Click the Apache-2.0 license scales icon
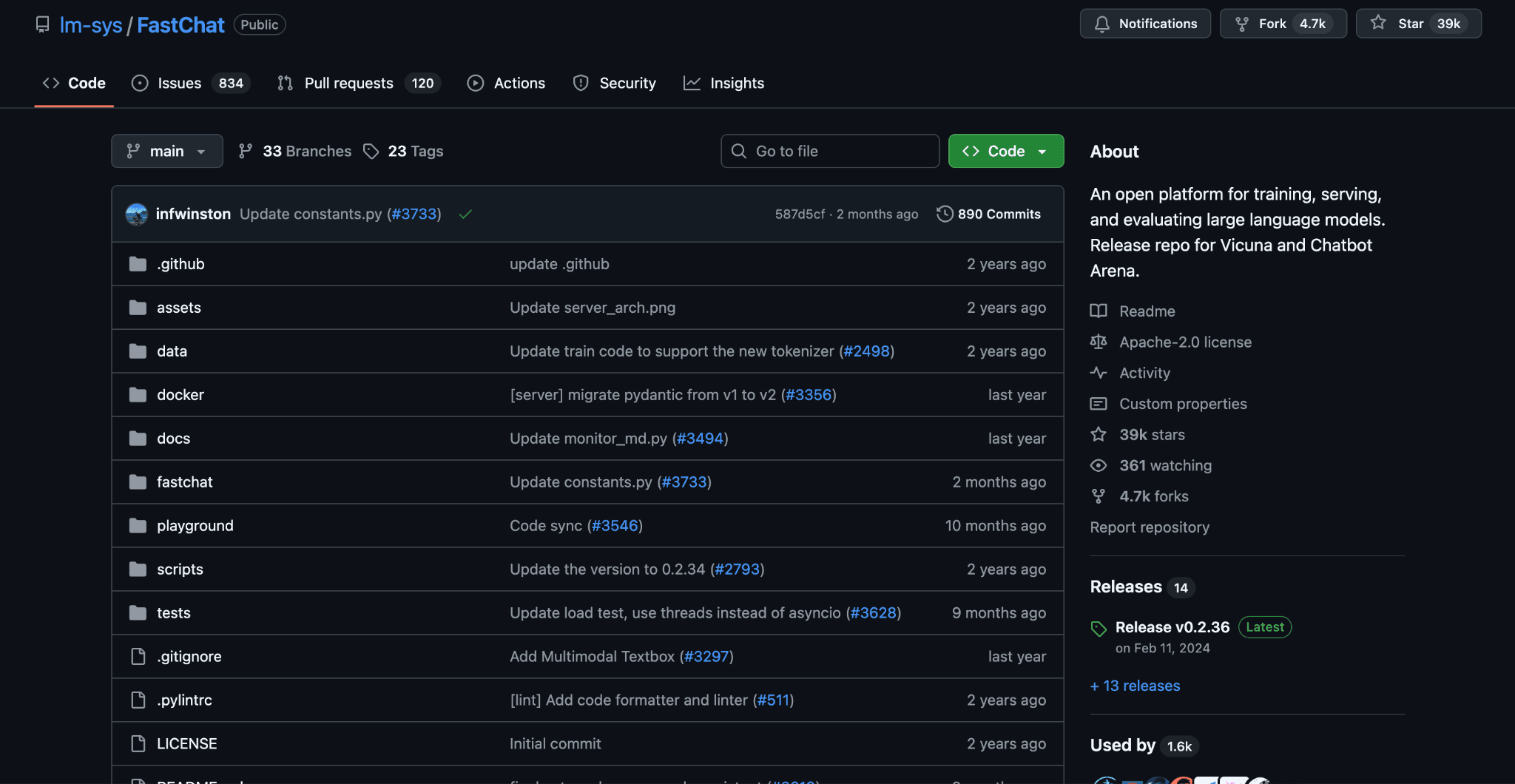The width and height of the screenshot is (1515, 784). coord(1099,342)
